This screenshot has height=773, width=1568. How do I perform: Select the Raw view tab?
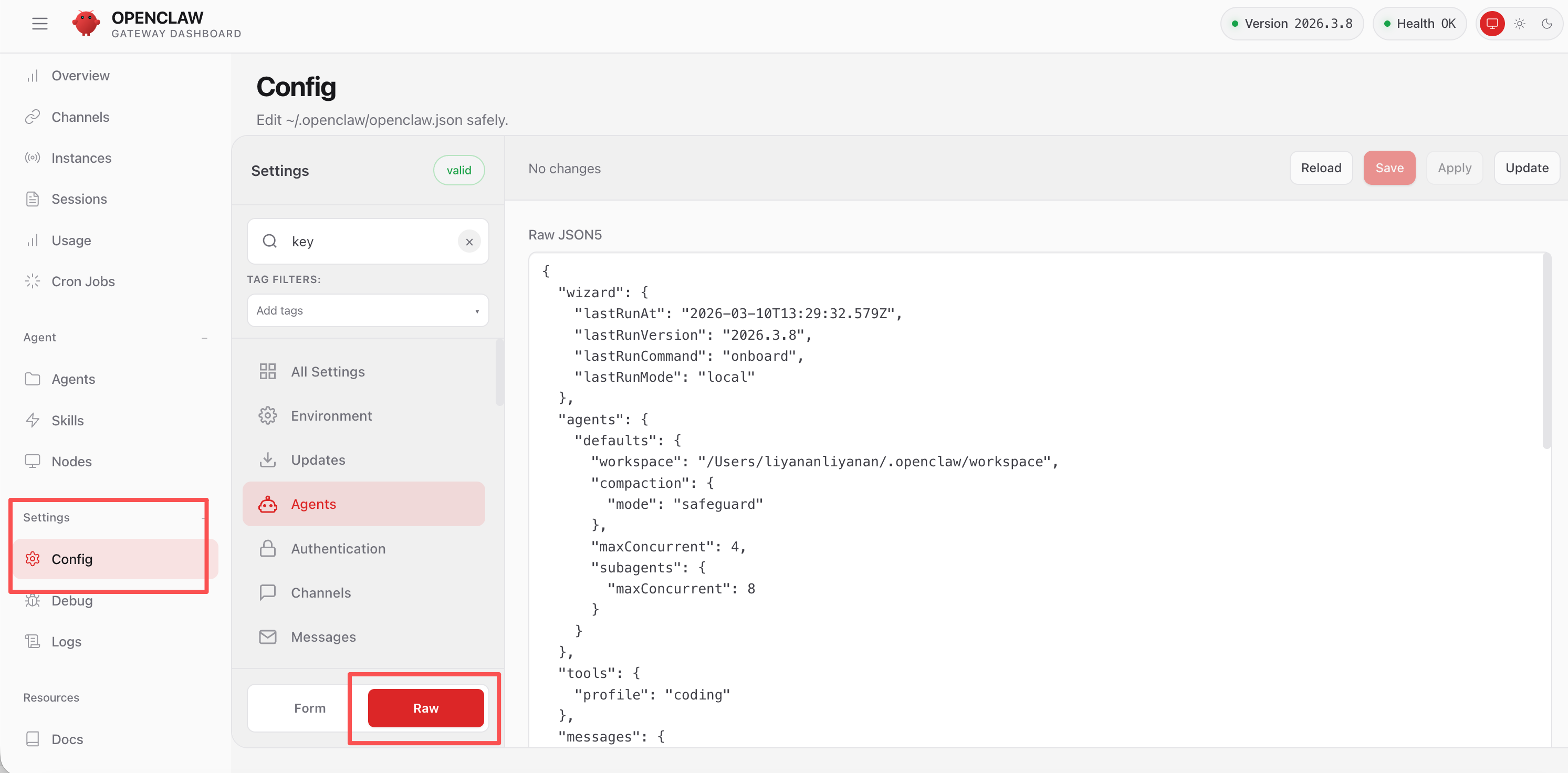[425, 708]
